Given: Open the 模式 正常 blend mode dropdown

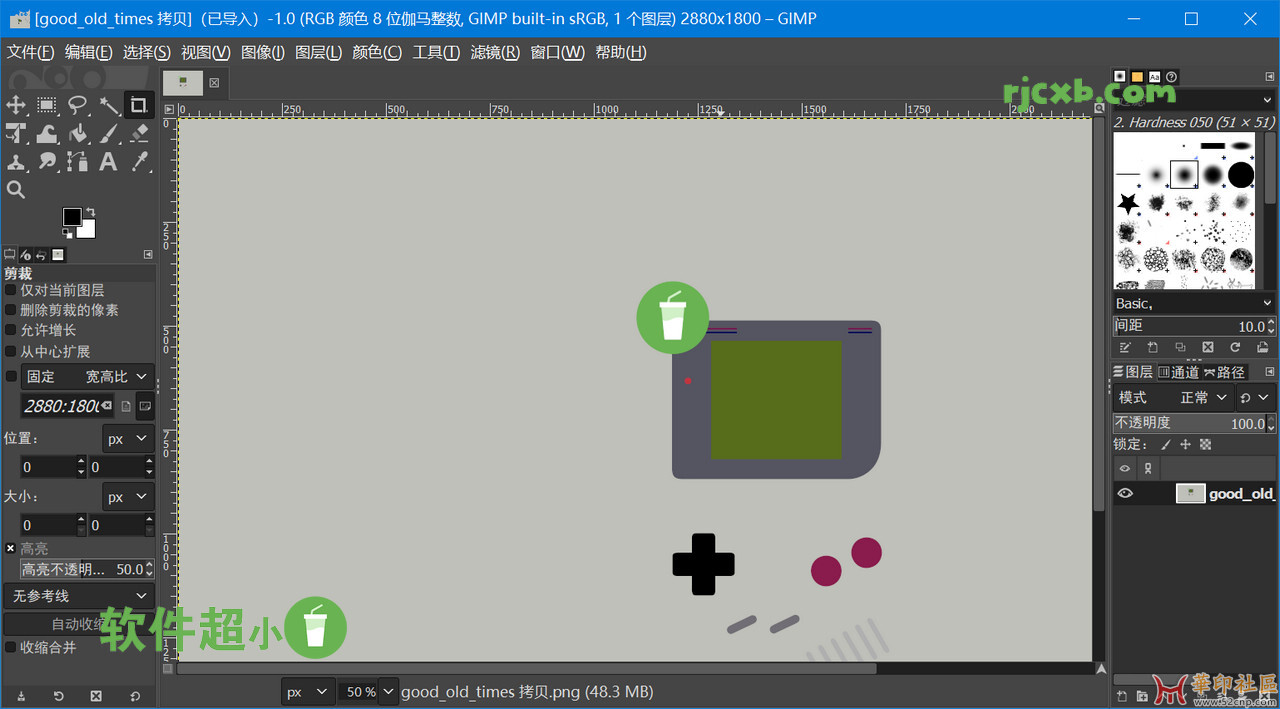Looking at the screenshot, I should click(x=1175, y=397).
